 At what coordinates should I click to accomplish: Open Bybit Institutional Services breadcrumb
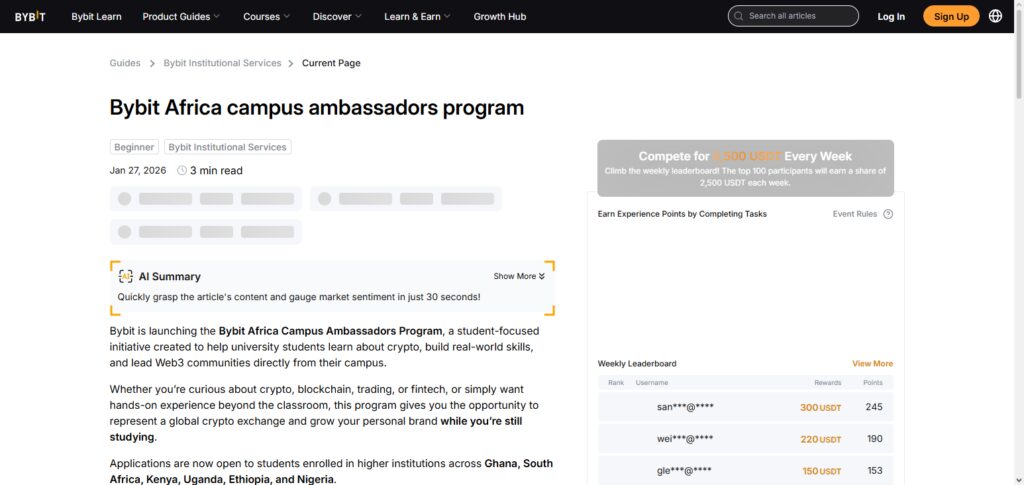[222, 63]
